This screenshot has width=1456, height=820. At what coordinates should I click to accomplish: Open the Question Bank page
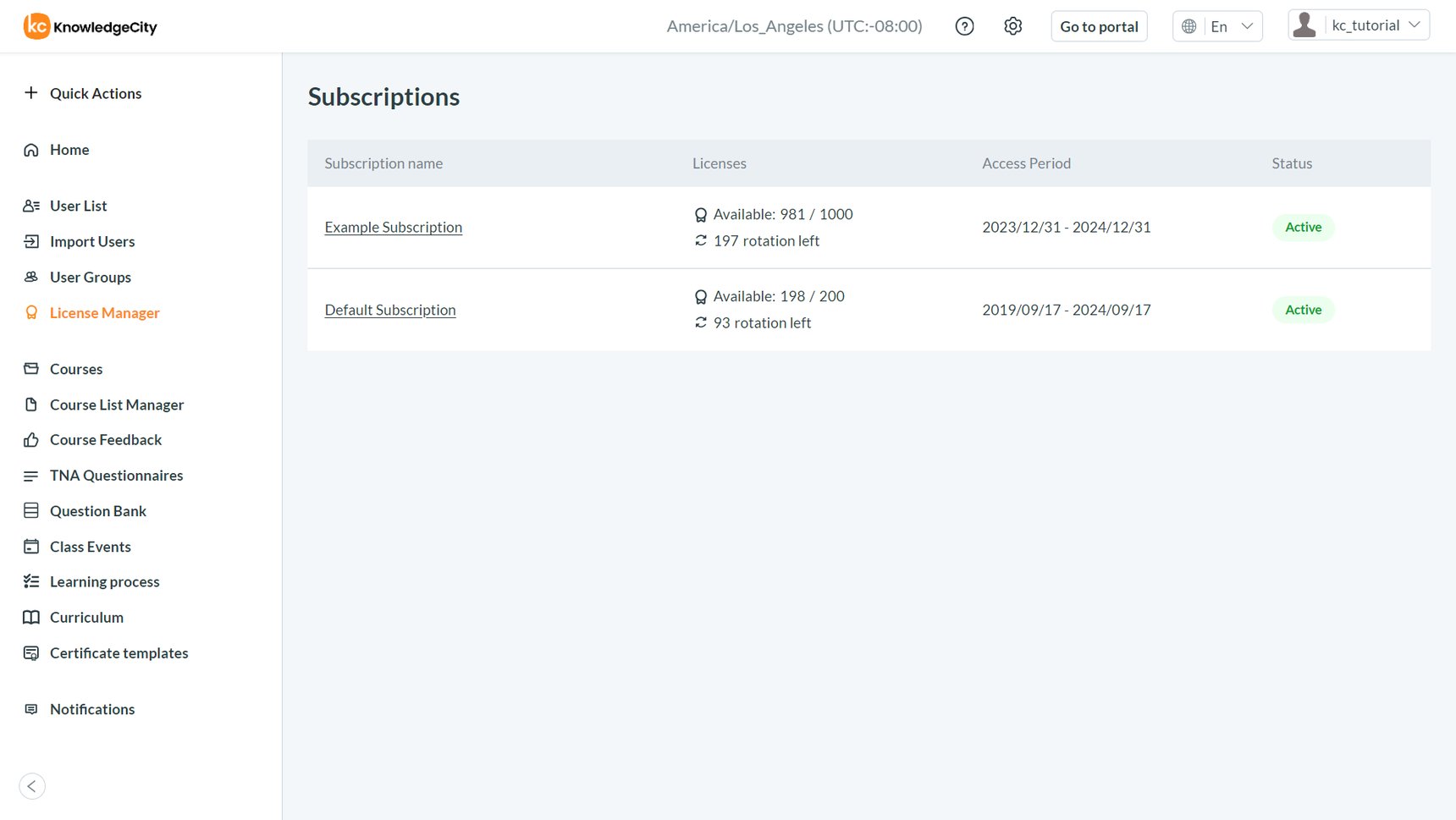(x=97, y=510)
